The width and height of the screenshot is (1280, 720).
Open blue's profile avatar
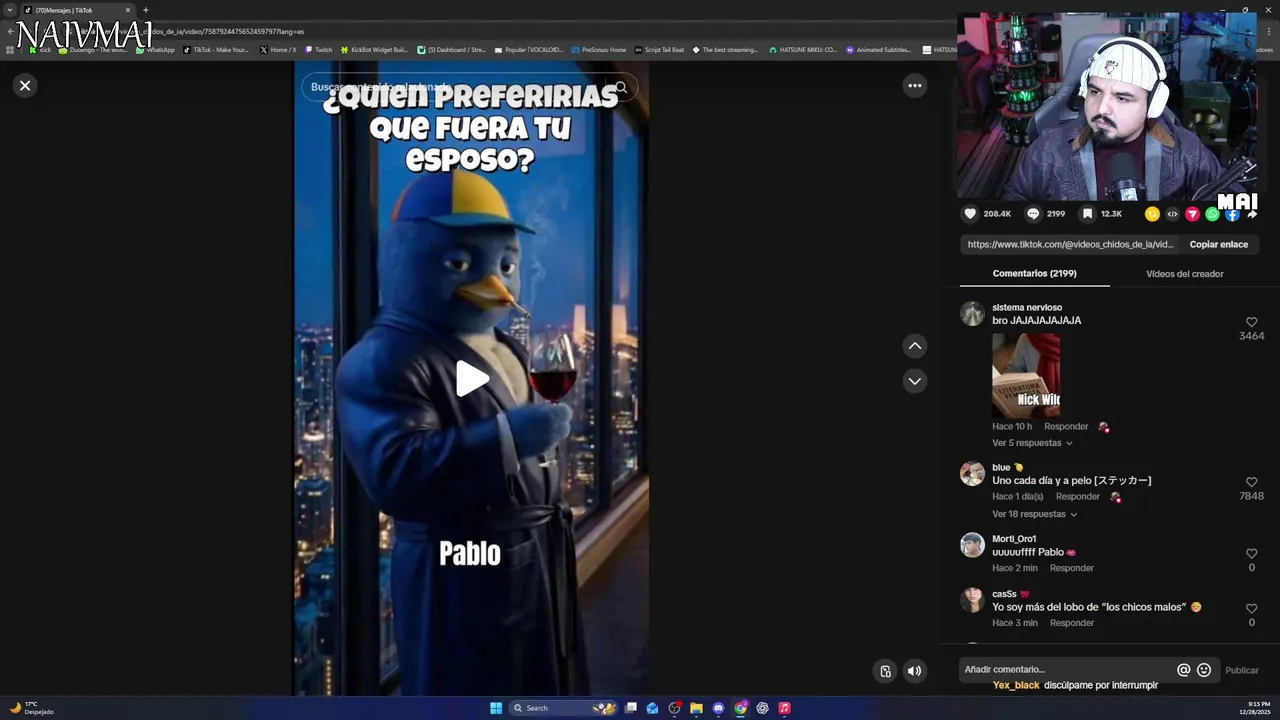coord(972,474)
